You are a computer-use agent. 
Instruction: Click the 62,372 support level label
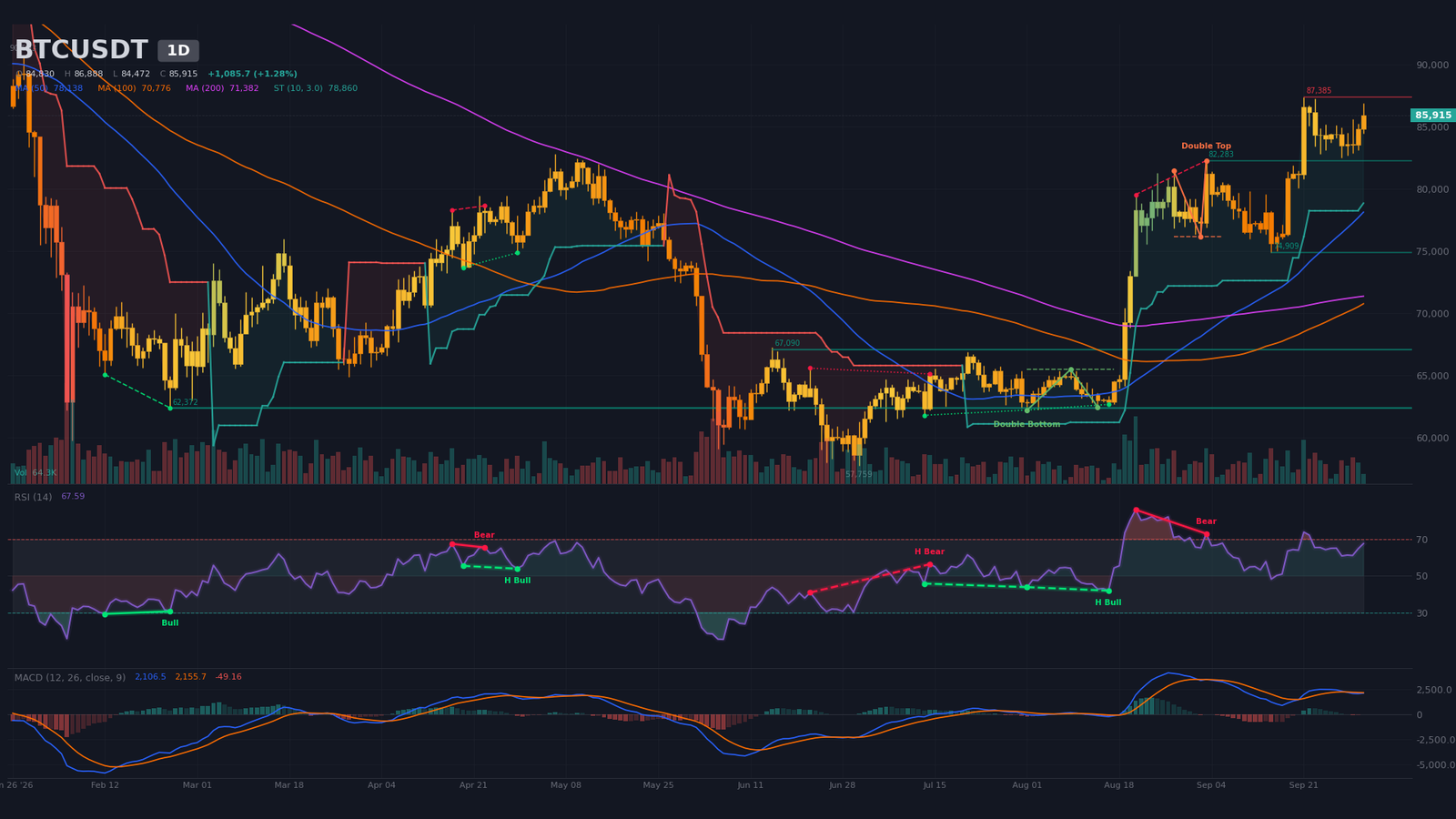pos(185,402)
